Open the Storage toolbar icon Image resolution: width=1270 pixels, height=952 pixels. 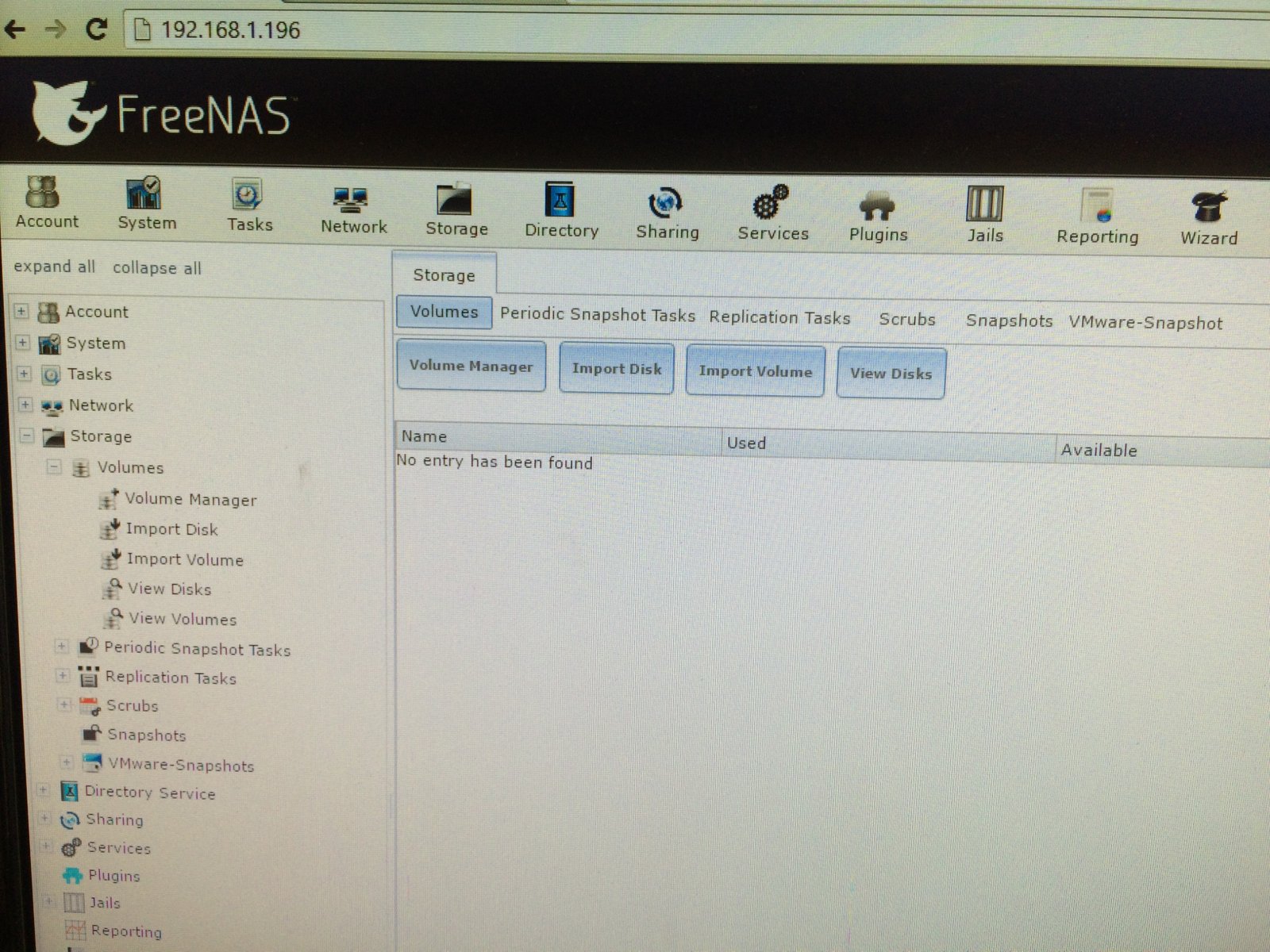(456, 210)
